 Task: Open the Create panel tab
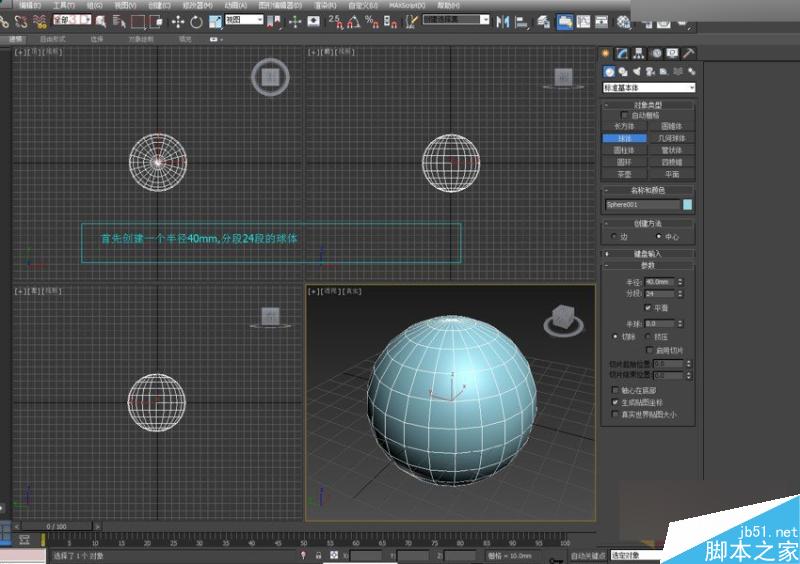click(x=606, y=53)
